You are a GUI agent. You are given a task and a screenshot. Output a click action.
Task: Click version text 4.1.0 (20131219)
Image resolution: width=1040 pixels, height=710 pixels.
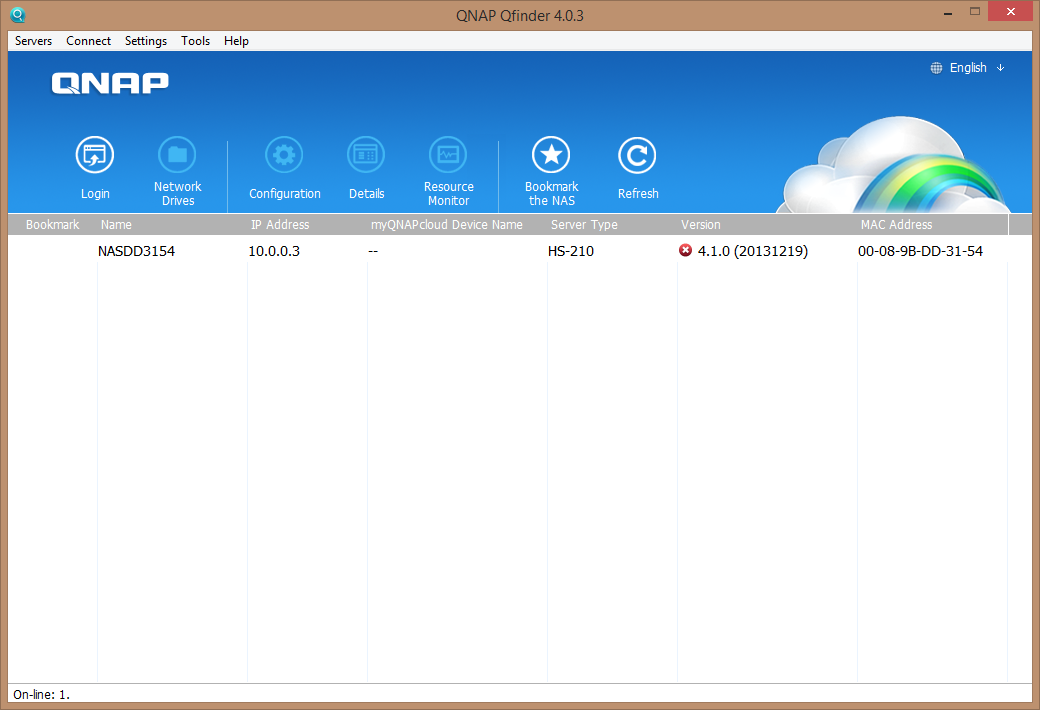click(753, 251)
